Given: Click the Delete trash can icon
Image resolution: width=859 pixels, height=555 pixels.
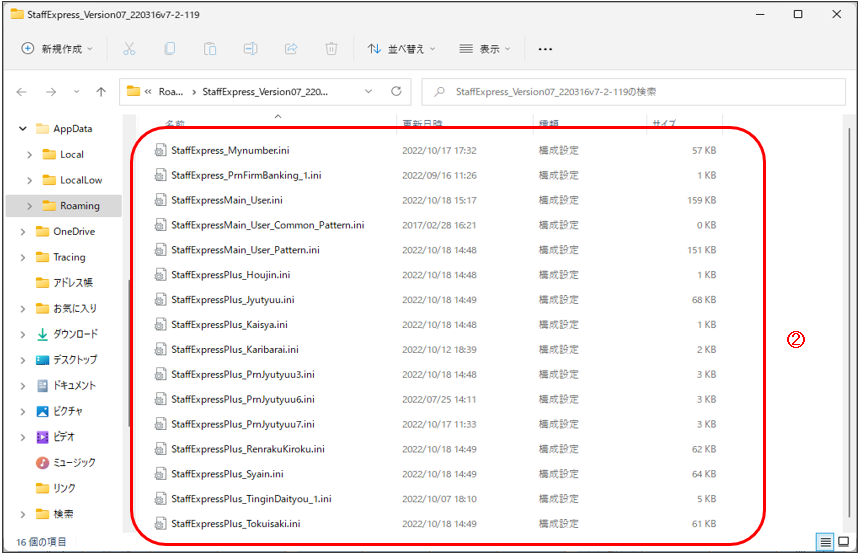Looking at the screenshot, I should click(x=331, y=49).
